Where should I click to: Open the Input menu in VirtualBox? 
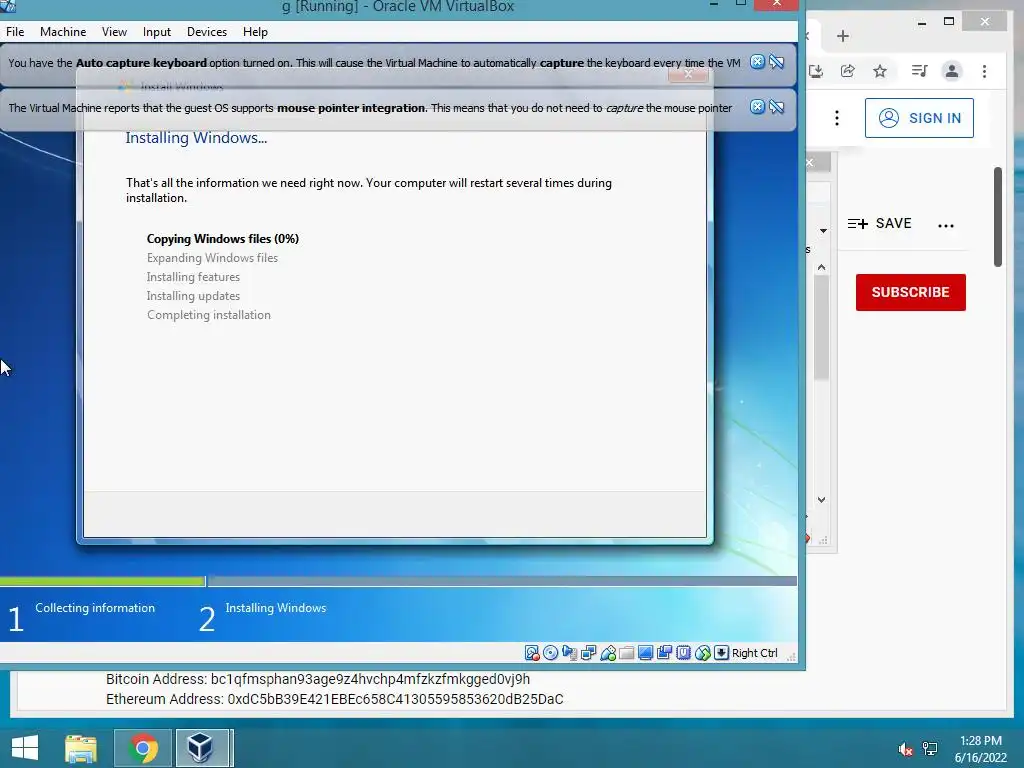click(x=157, y=31)
